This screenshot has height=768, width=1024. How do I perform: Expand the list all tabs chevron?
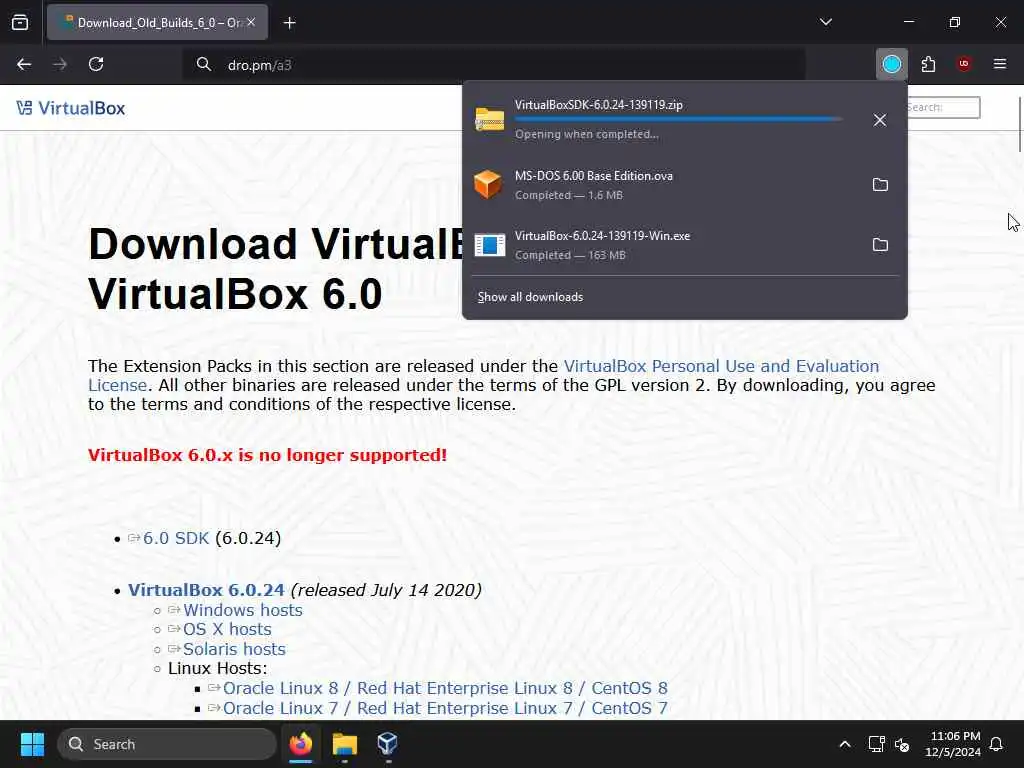(826, 22)
